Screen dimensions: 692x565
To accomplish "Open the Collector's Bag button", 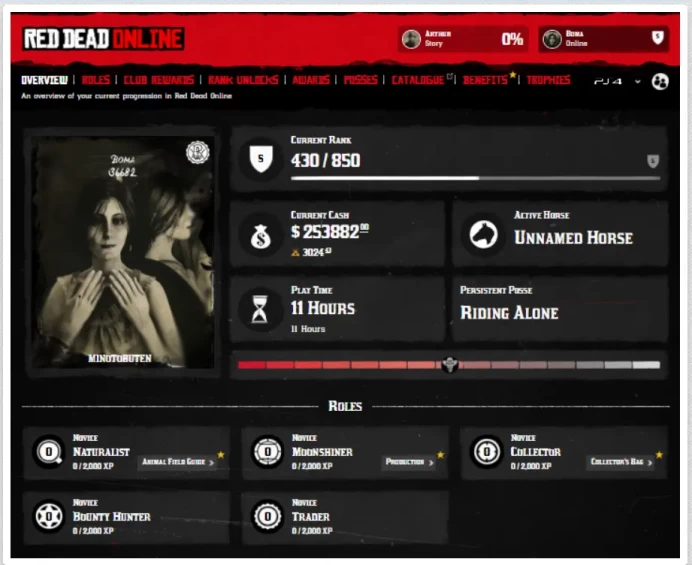I will click(x=621, y=462).
